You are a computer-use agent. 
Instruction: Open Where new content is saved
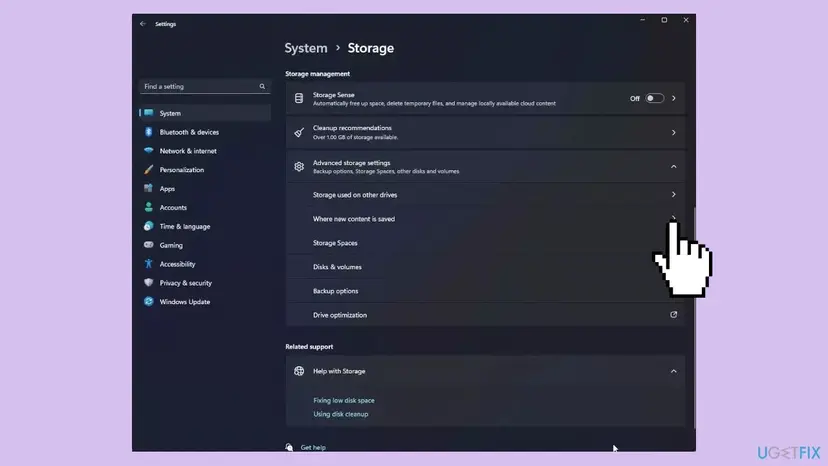485,219
